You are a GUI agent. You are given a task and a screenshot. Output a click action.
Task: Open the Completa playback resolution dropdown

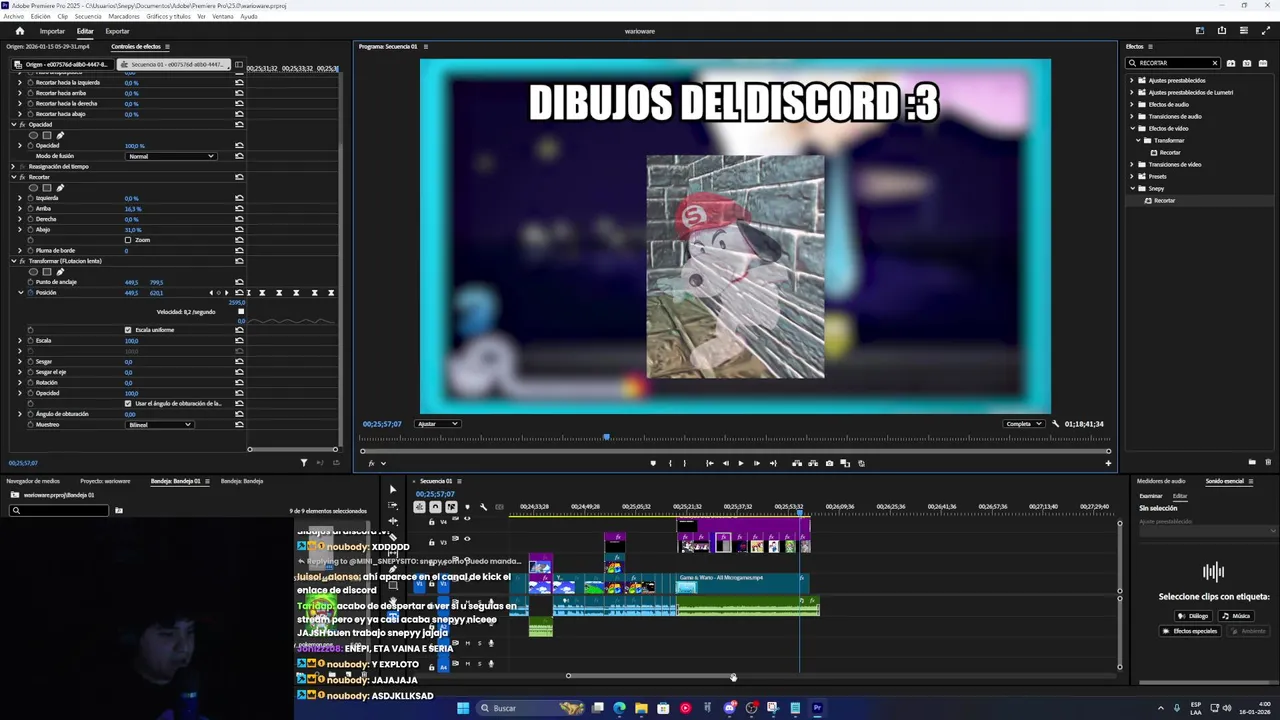(1024, 424)
